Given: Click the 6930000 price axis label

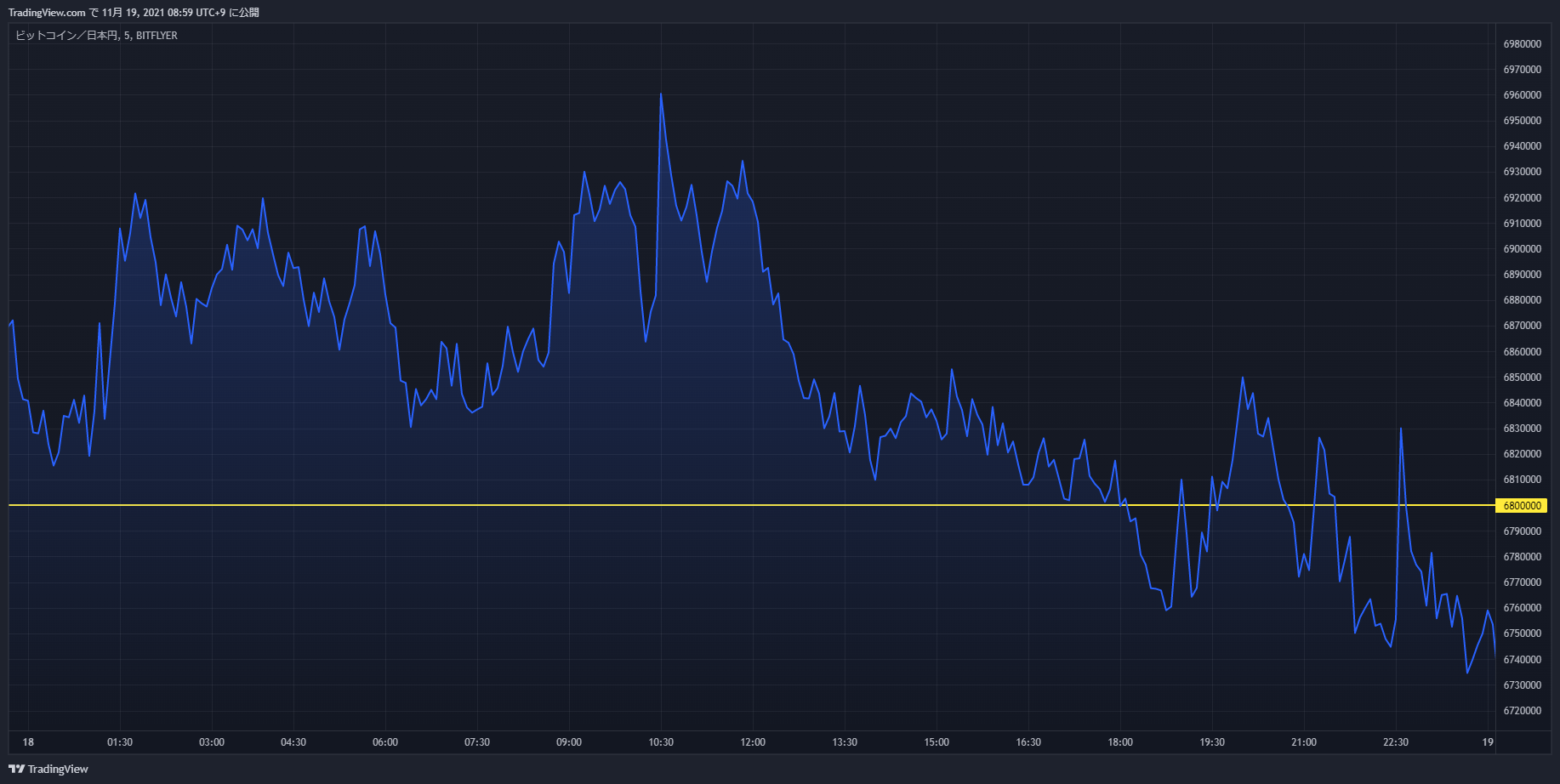Looking at the screenshot, I should (x=1523, y=172).
